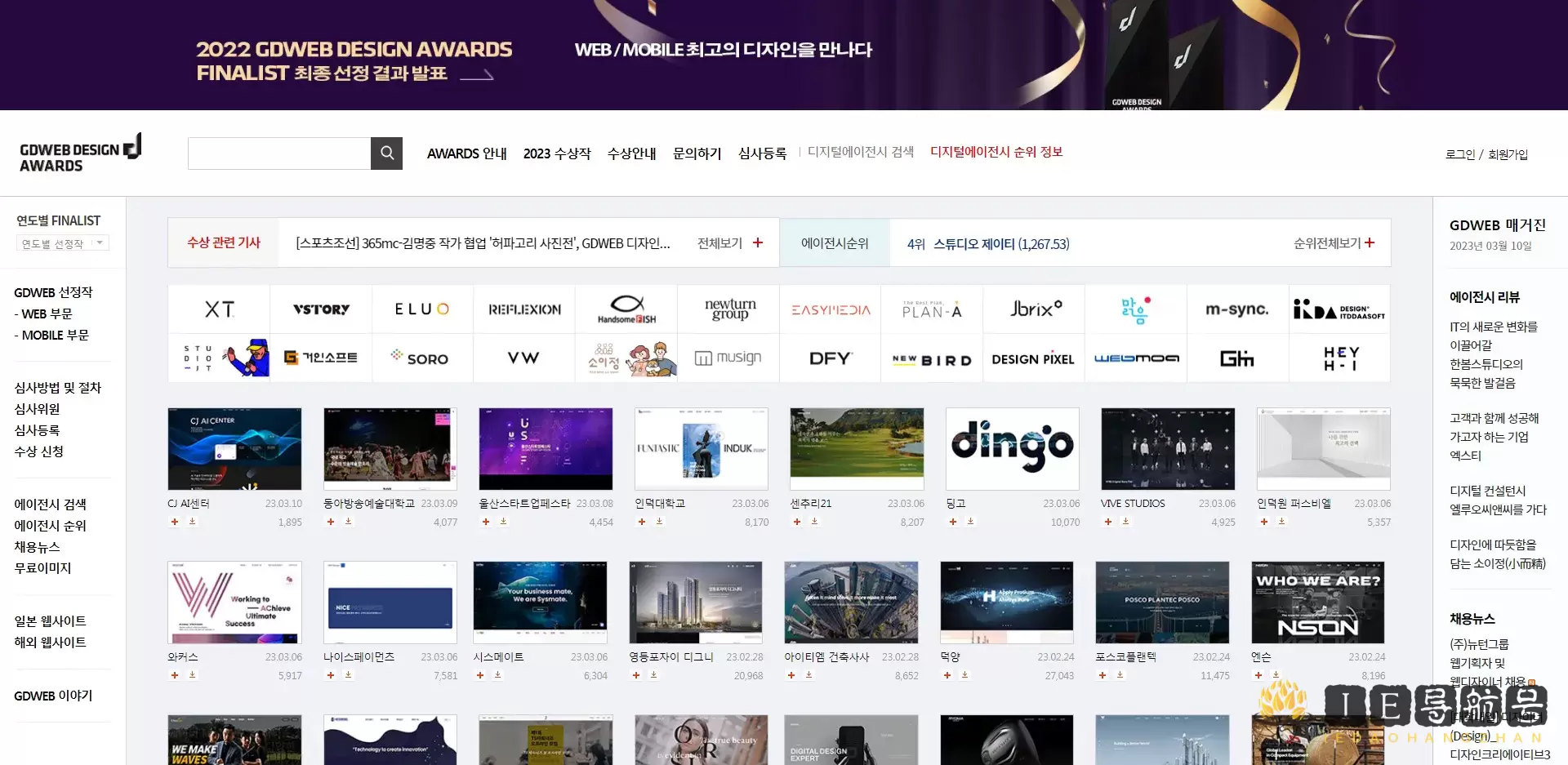Expand 전체보기 for award news articles
This screenshot has height=765, width=1568.
(x=729, y=243)
